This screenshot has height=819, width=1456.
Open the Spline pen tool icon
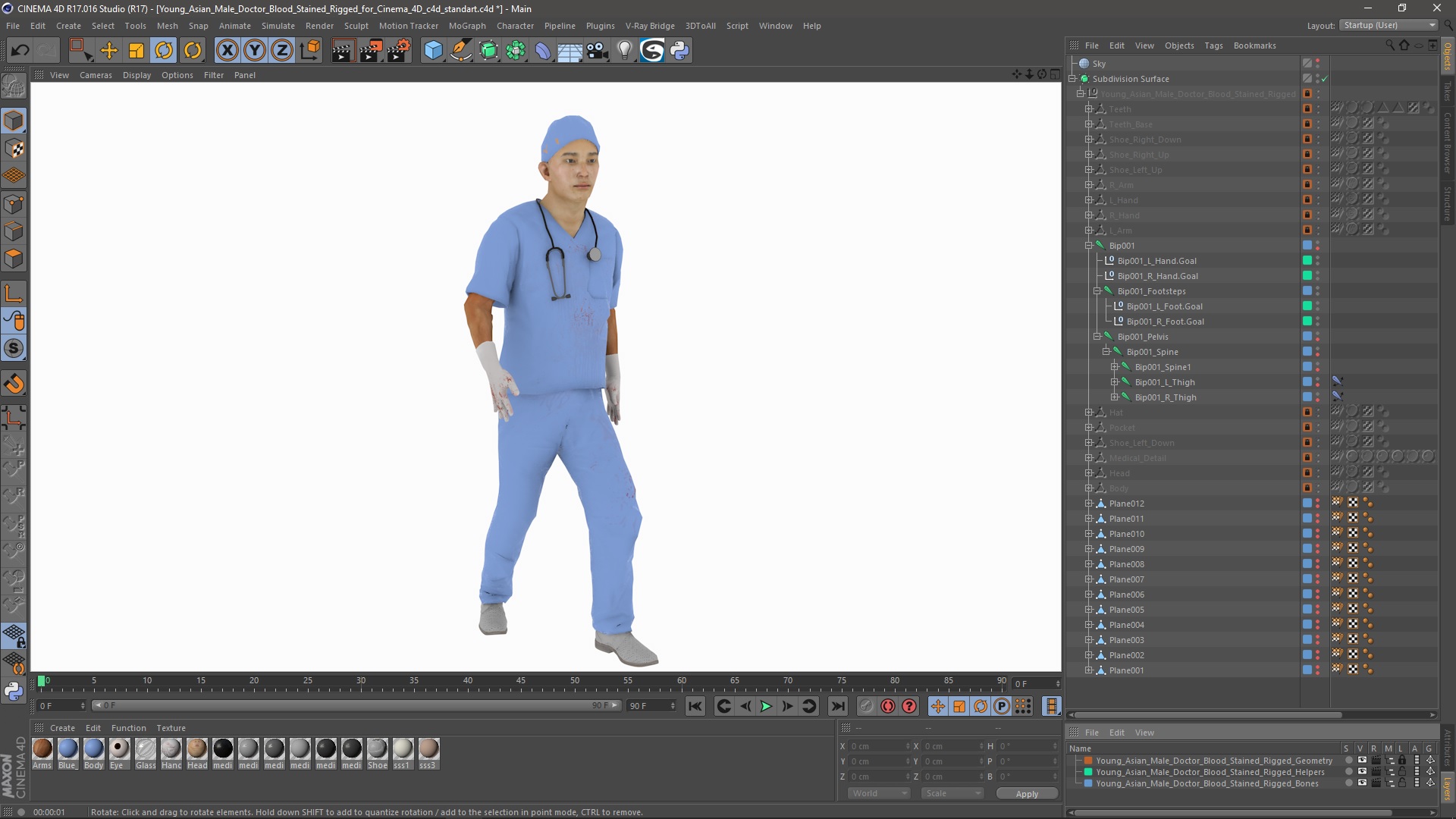coord(461,50)
